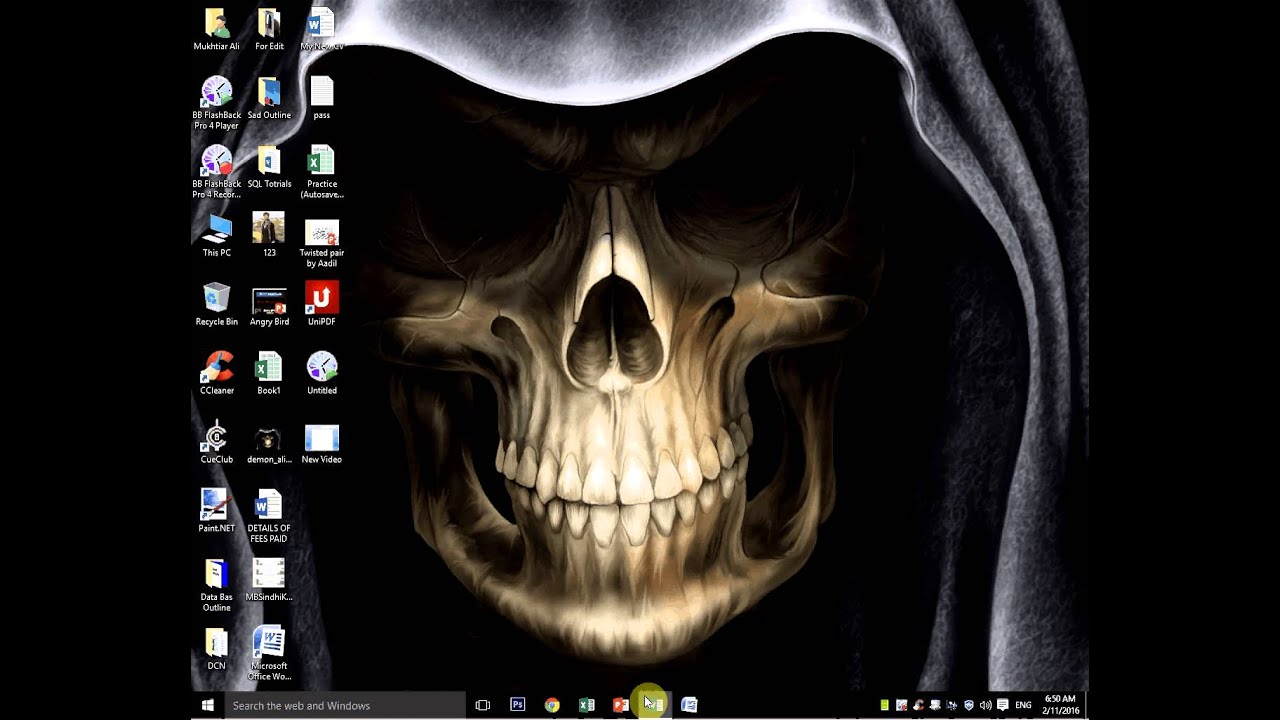Screen dimensions: 1280x720
Task: Open the SQL Totrials folder
Action: [269, 167]
